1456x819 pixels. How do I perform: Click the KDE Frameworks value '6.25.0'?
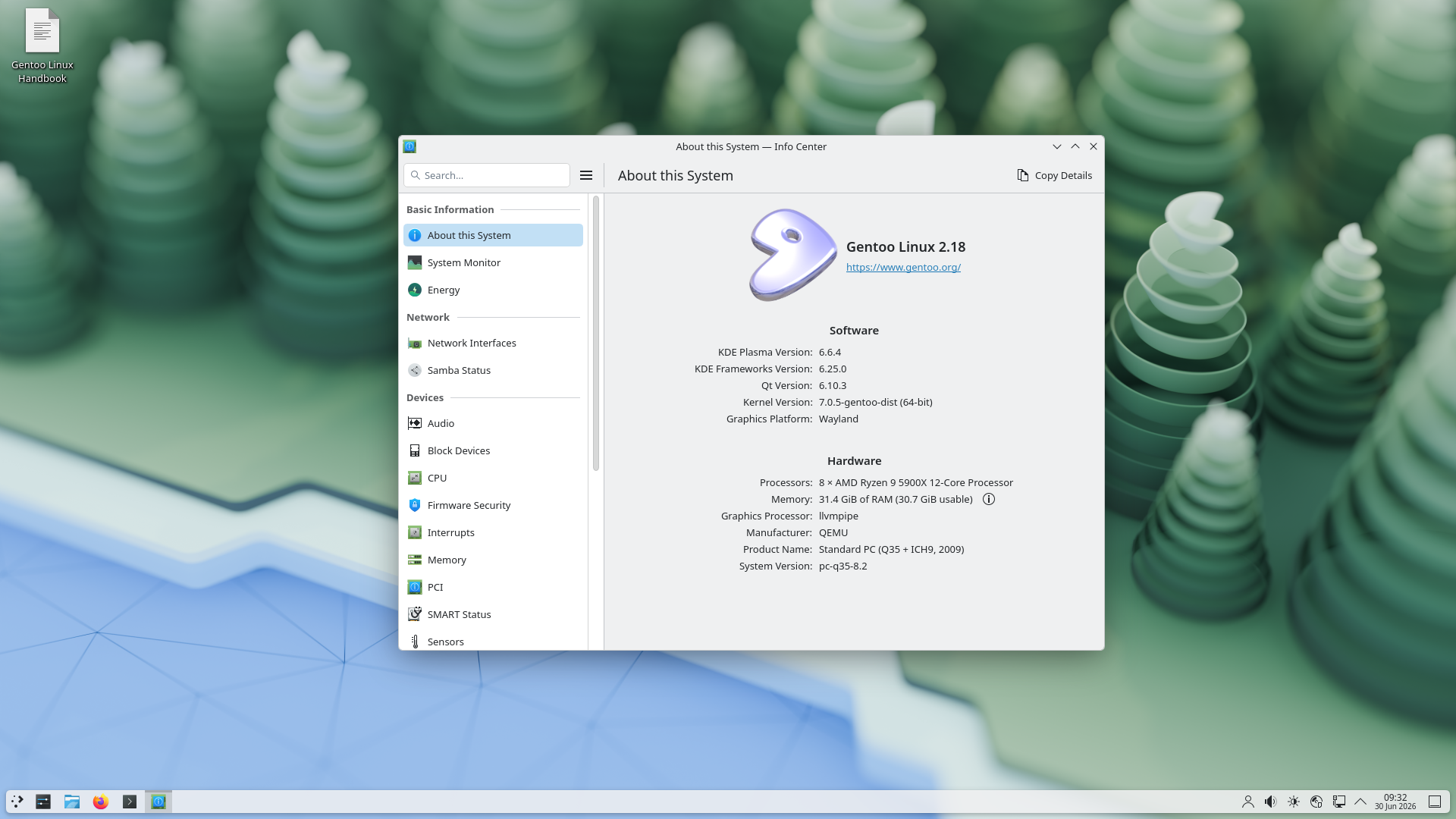833,369
